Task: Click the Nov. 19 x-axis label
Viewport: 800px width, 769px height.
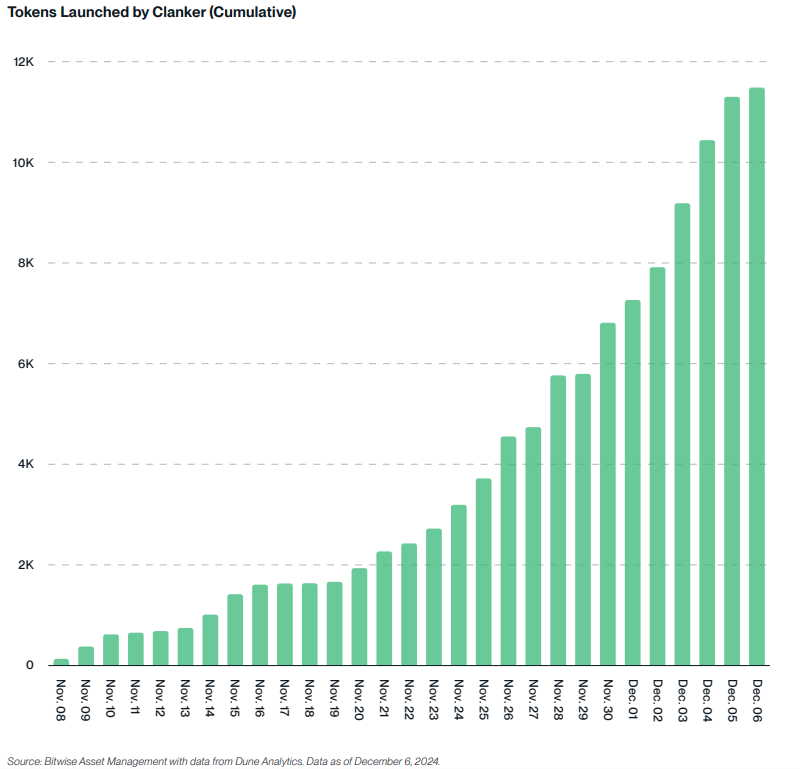Action: (x=335, y=698)
